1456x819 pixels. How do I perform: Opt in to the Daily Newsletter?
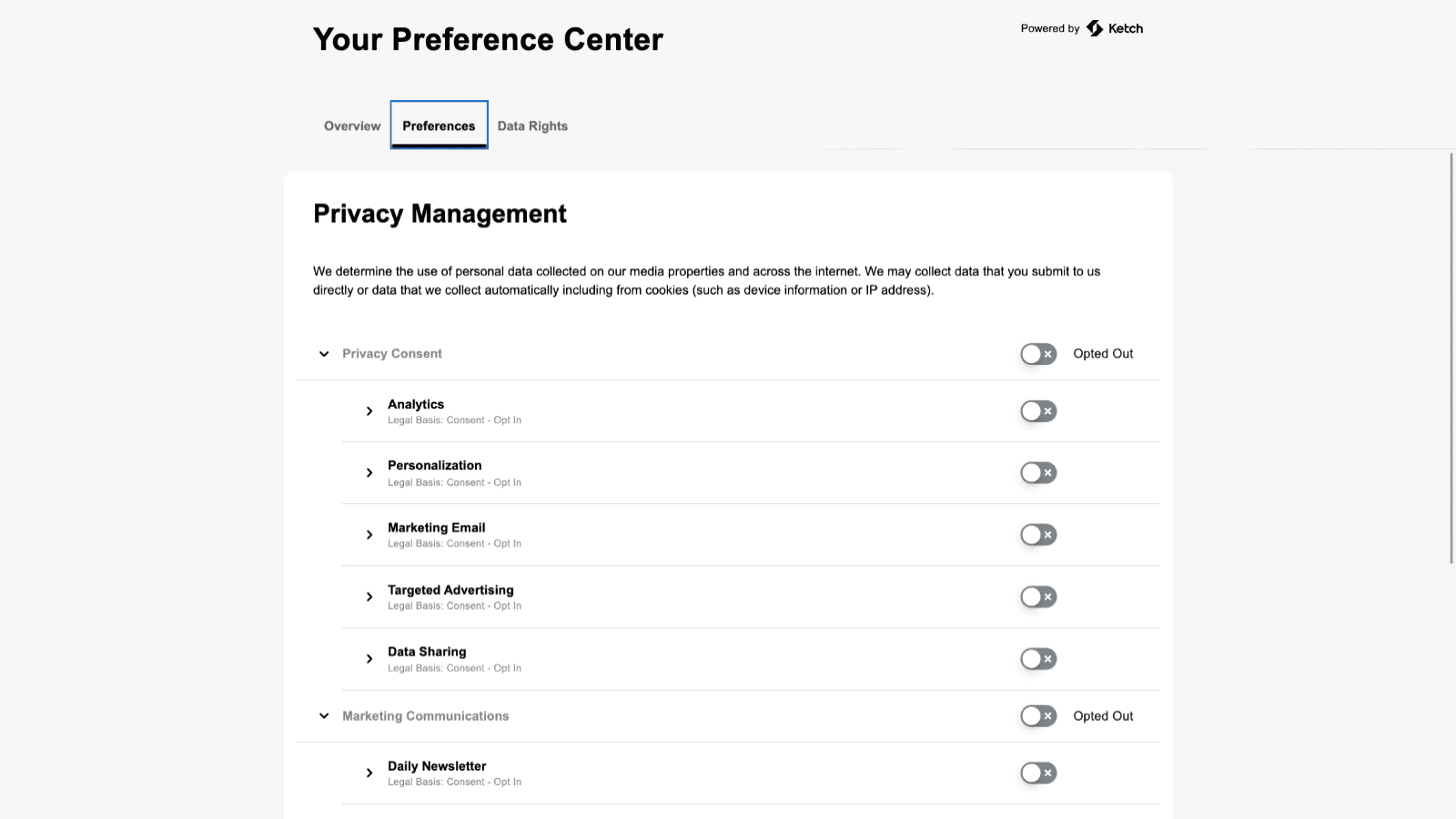click(x=1037, y=773)
